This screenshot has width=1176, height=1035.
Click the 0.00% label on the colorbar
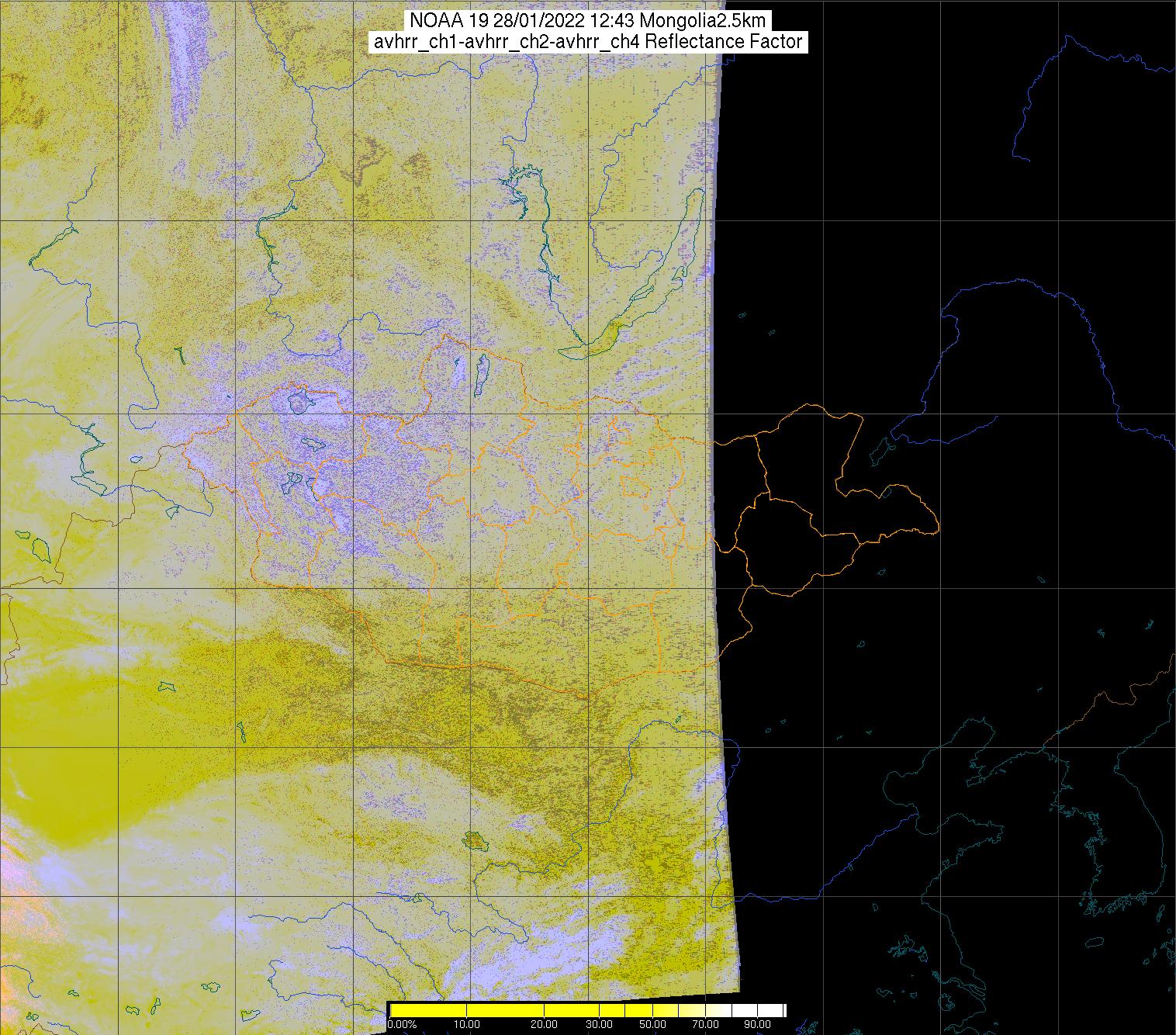pos(403,1026)
